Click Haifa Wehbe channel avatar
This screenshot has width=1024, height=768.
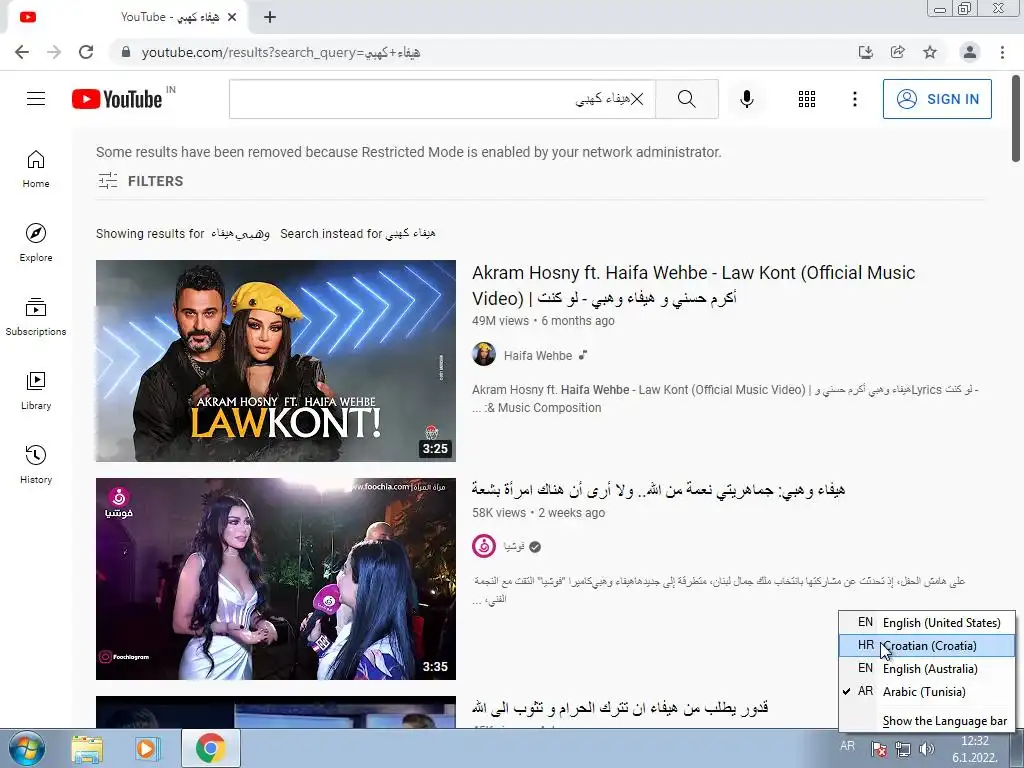pyautogui.click(x=484, y=355)
